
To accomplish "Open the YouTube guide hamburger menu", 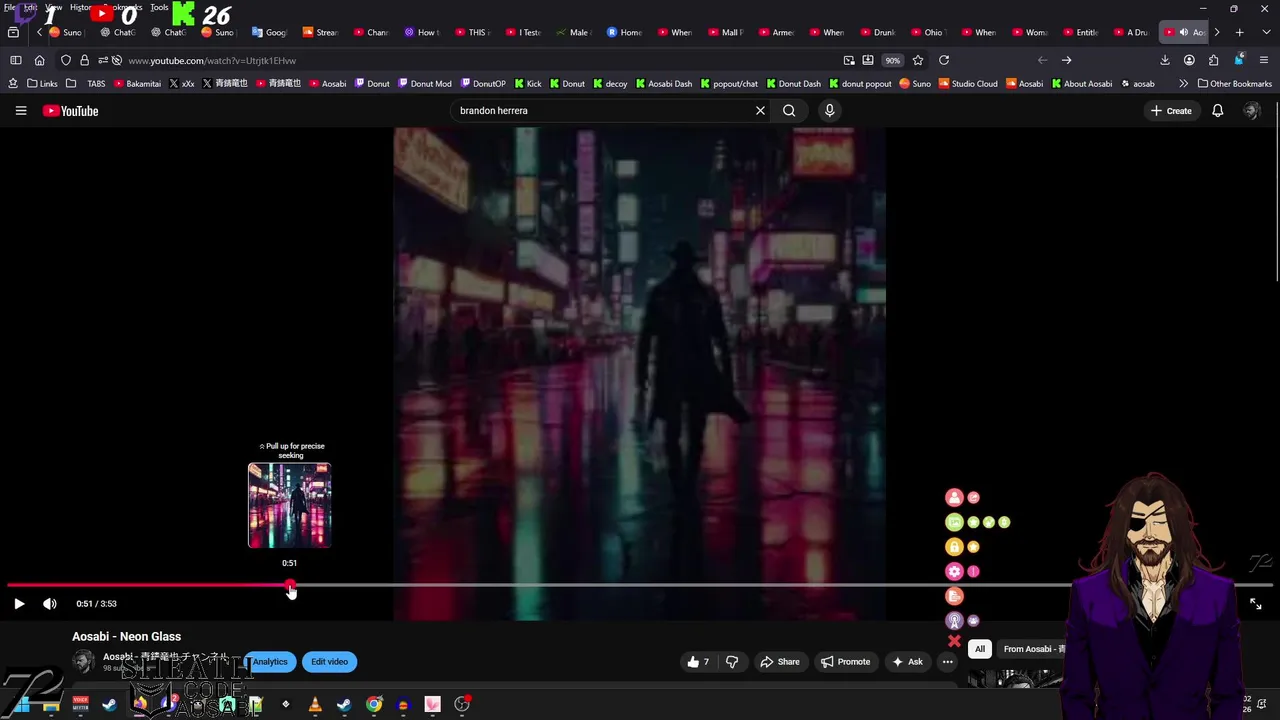I will click(21, 111).
